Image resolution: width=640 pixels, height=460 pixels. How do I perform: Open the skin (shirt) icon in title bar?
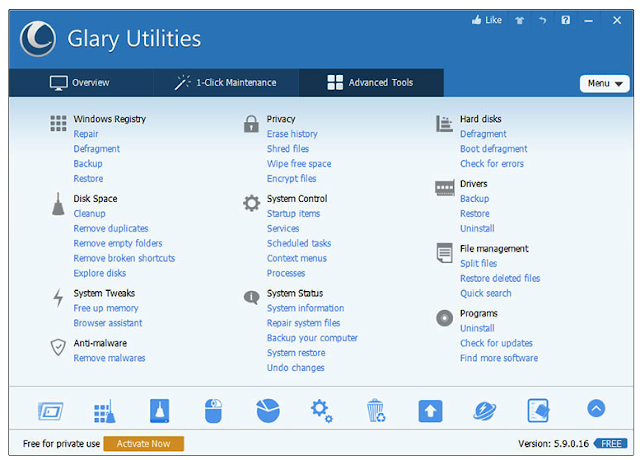coord(519,20)
